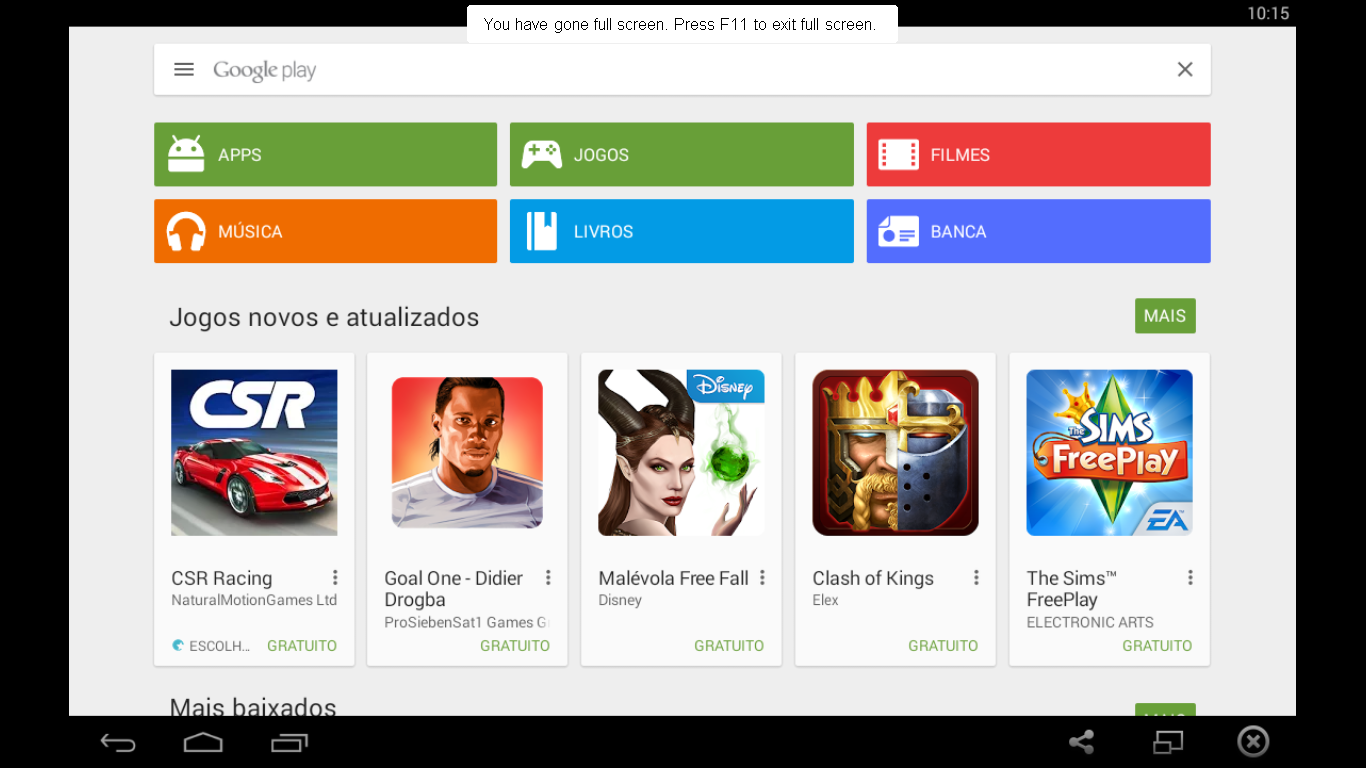Screen dimensions: 1366x768
Task: Open the Clash of Kings app artwork
Action: [x=895, y=453]
